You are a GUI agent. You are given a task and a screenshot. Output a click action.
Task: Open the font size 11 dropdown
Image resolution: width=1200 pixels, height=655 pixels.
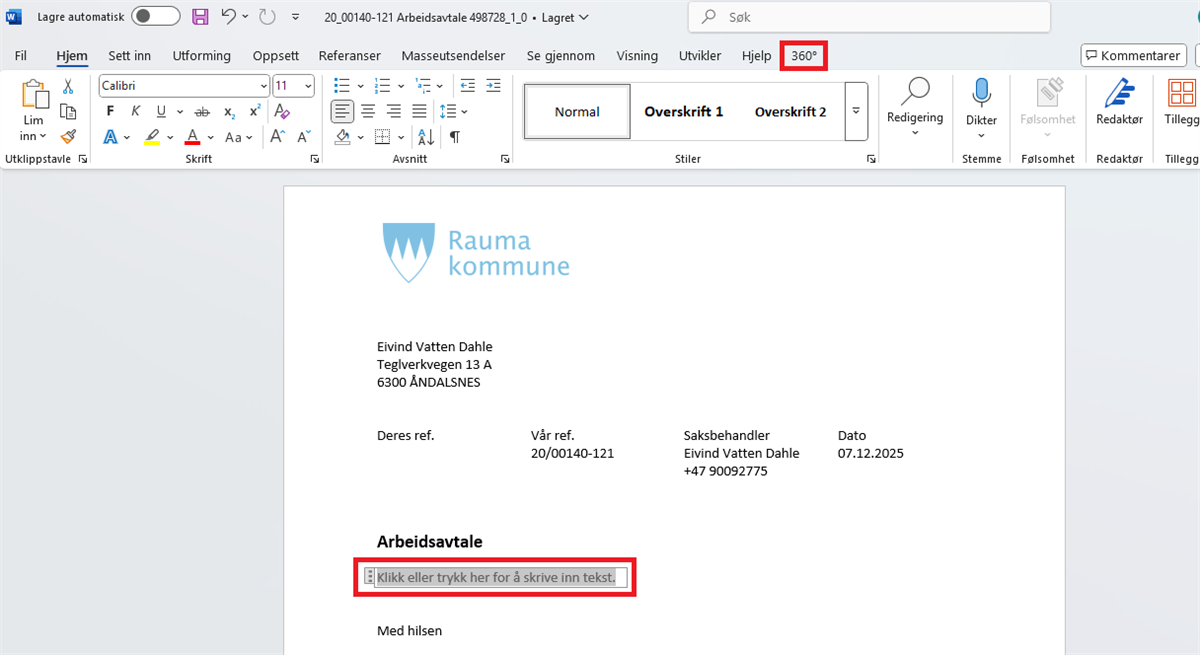click(x=308, y=86)
